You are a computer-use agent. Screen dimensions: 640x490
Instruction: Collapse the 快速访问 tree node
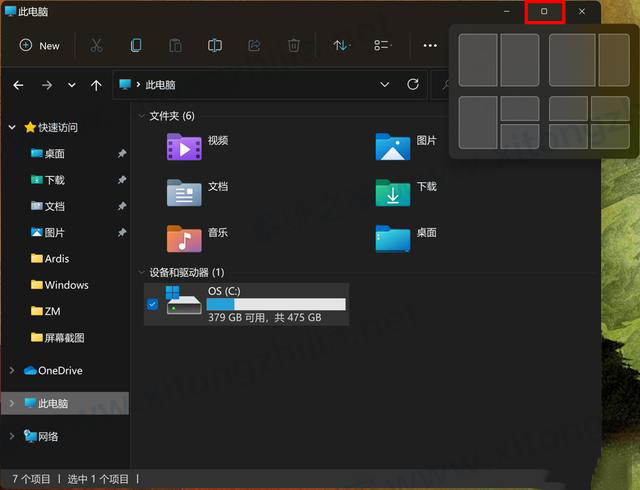[12, 127]
